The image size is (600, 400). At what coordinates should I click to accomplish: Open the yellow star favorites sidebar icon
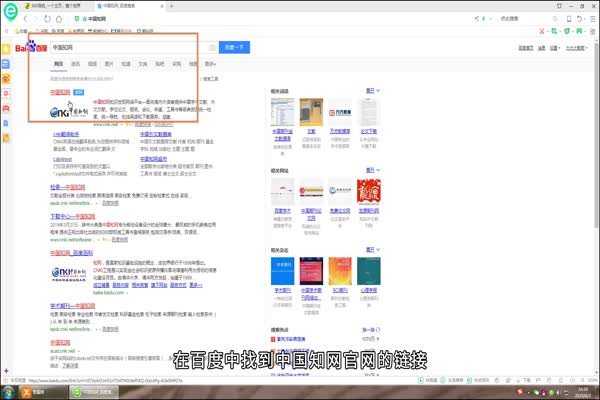(x=6, y=49)
